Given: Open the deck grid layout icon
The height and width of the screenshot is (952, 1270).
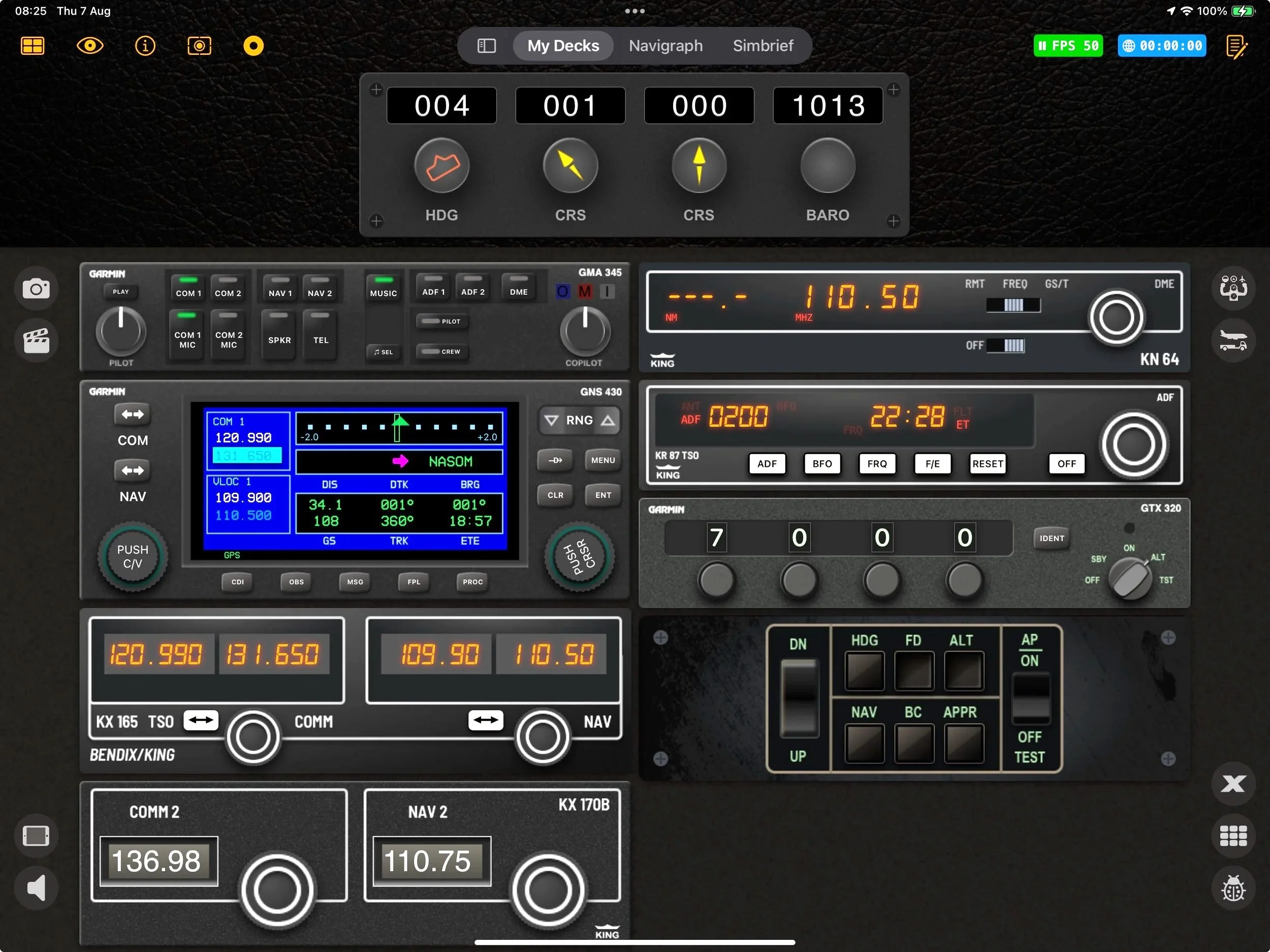Looking at the screenshot, I should [33, 46].
